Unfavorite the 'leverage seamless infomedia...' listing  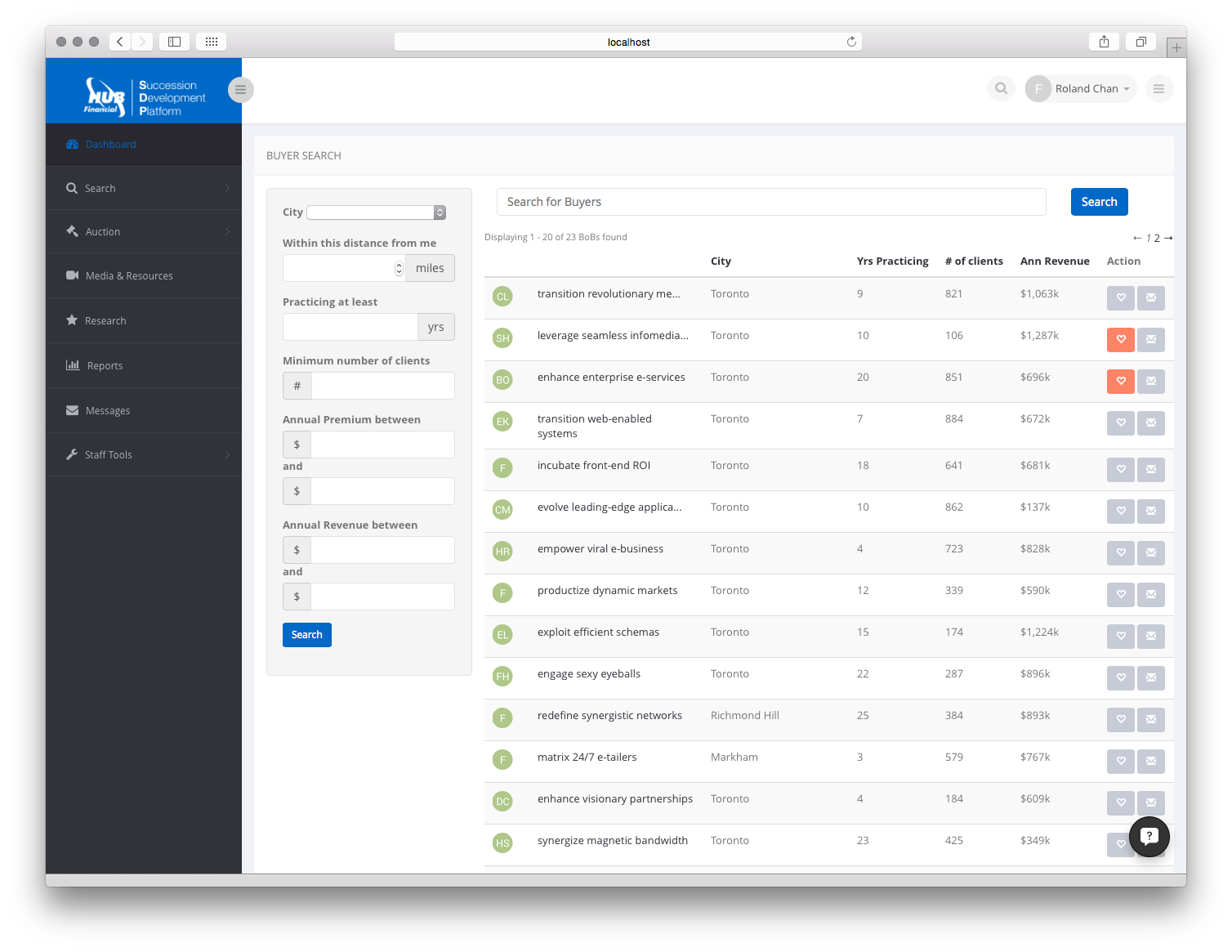click(x=1121, y=340)
